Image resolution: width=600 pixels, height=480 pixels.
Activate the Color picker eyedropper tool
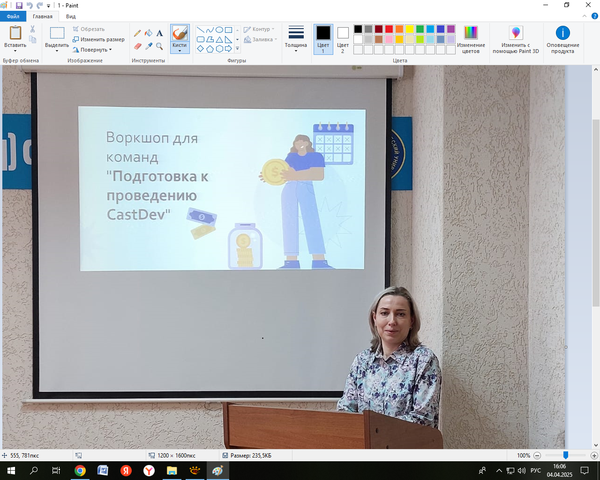[149, 46]
